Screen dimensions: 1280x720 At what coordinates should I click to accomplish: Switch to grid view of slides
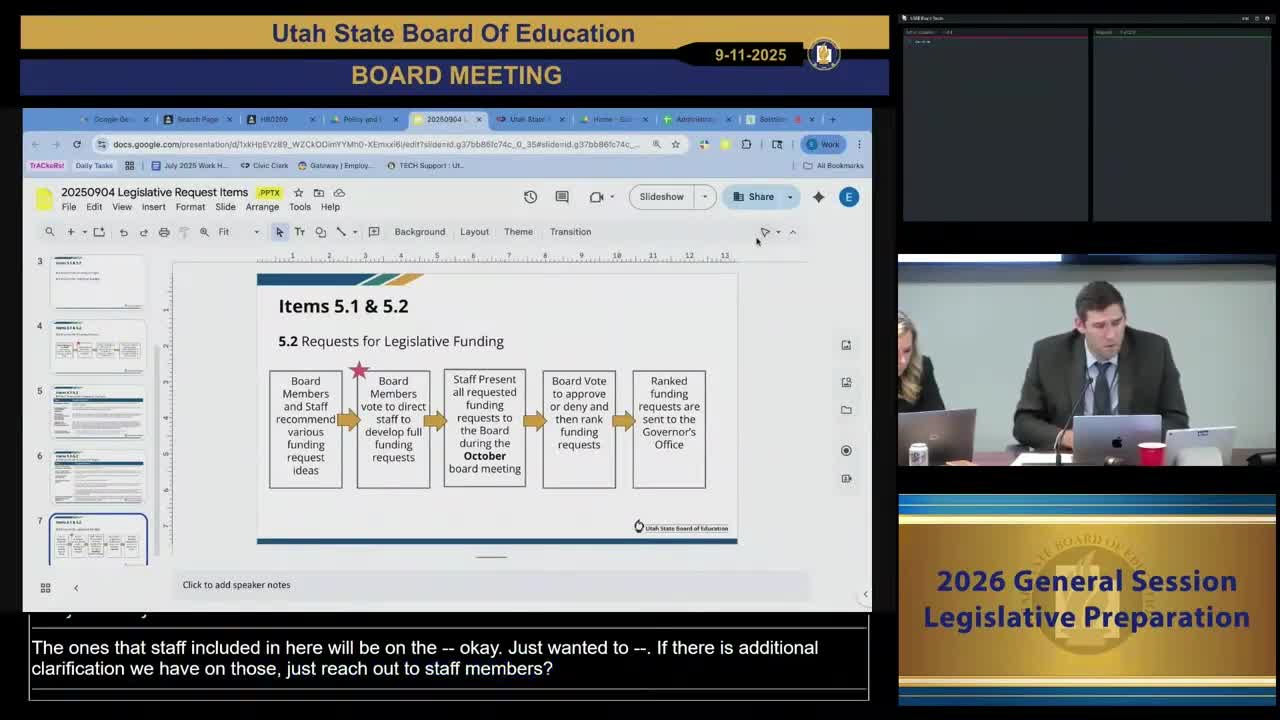[x=45, y=587]
